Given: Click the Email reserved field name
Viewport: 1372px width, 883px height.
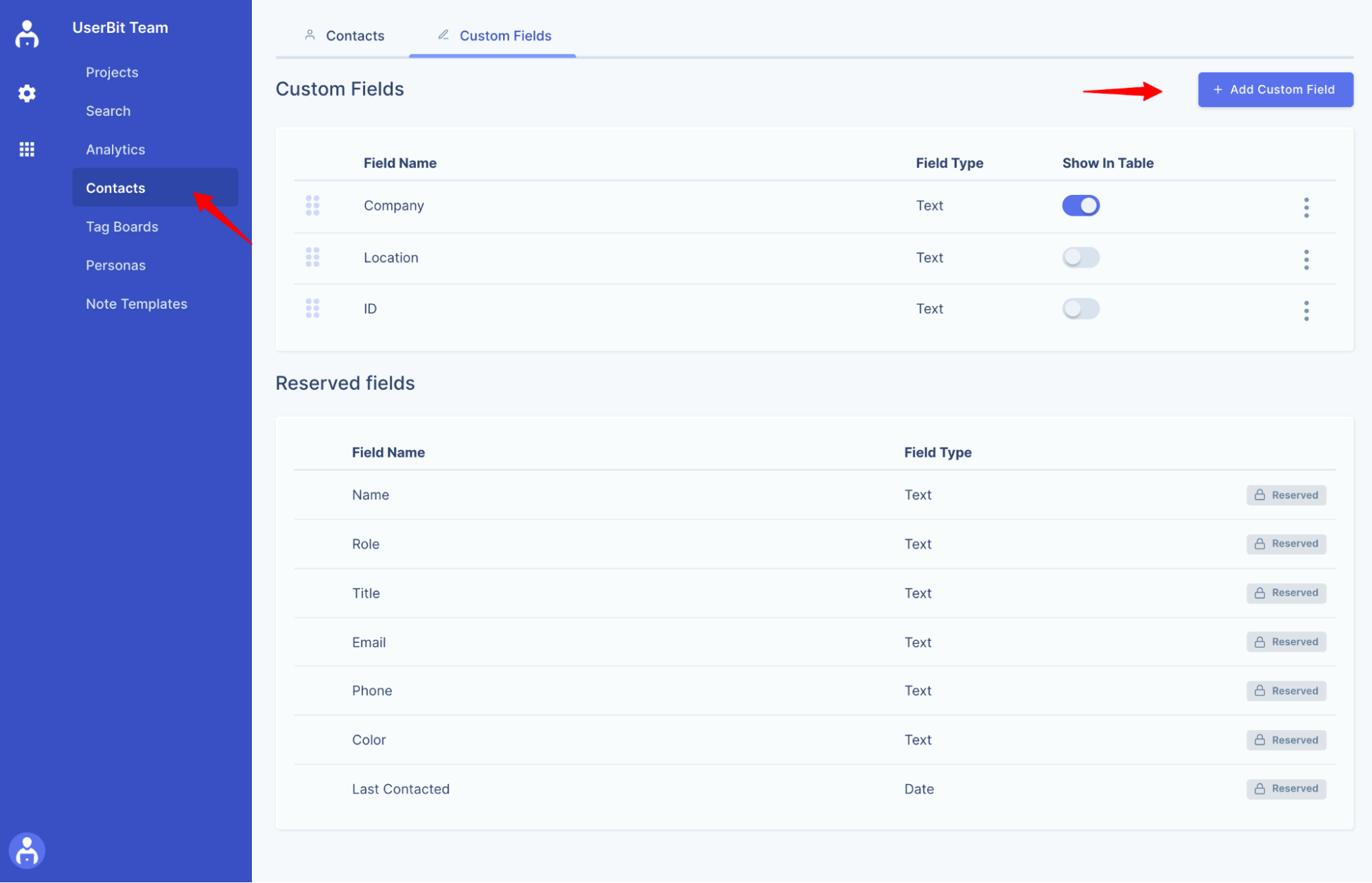Looking at the screenshot, I should 369,642.
